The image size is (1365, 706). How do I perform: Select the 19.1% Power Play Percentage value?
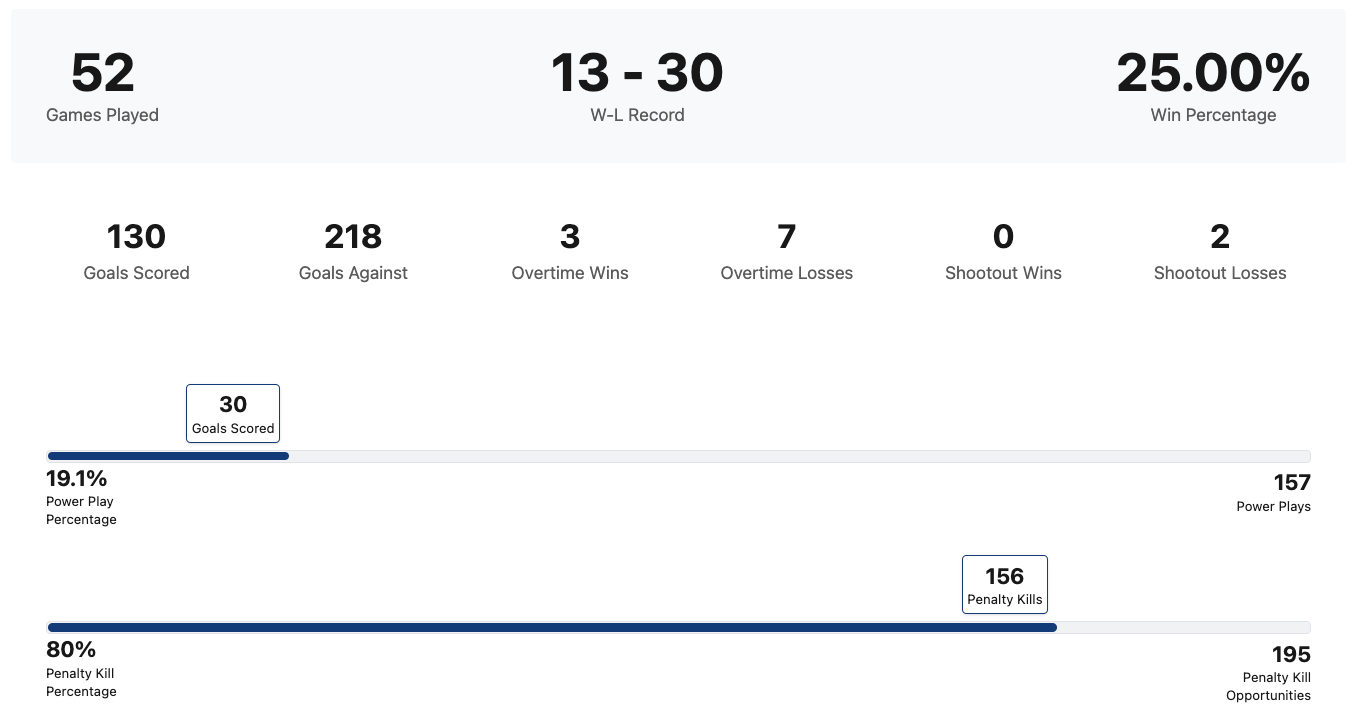point(77,478)
